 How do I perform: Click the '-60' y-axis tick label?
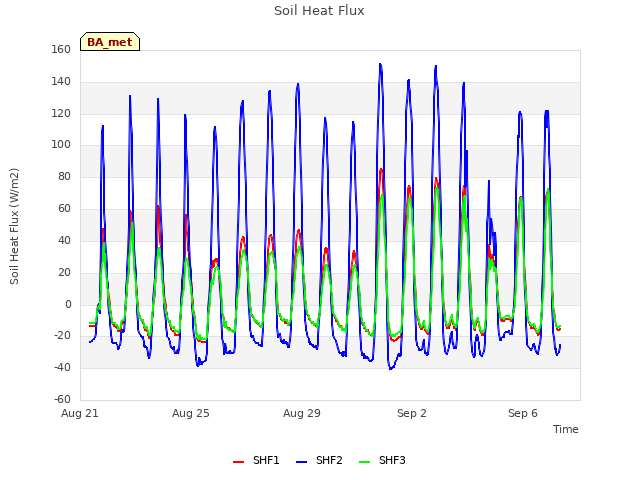(62, 400)
